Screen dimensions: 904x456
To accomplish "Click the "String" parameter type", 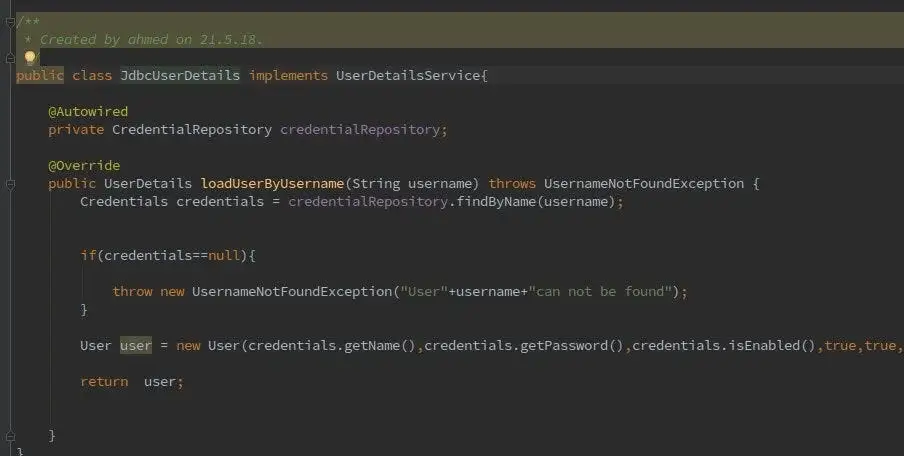I will (x=376, y=184).
